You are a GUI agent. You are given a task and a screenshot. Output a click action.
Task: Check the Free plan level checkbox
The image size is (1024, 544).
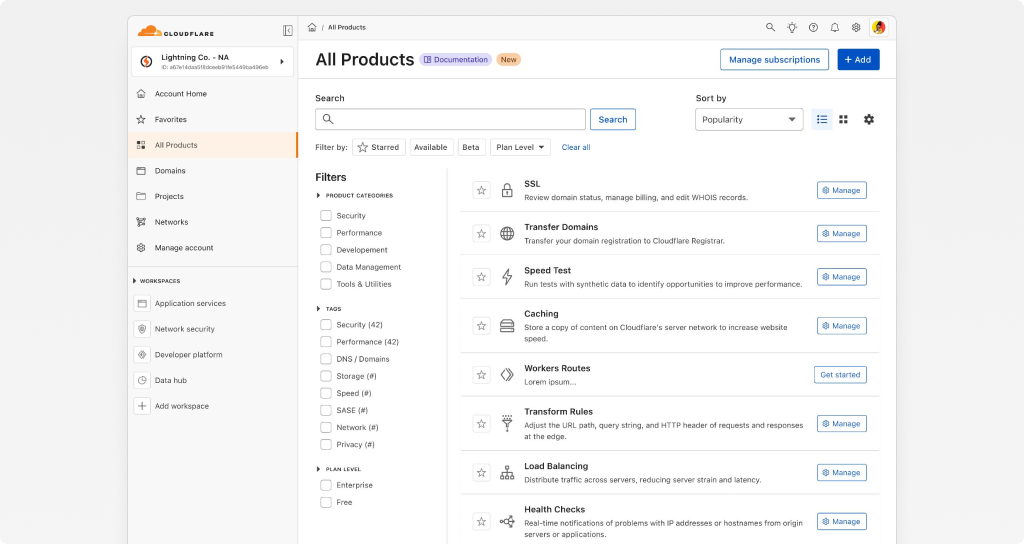tap(326, 502)
